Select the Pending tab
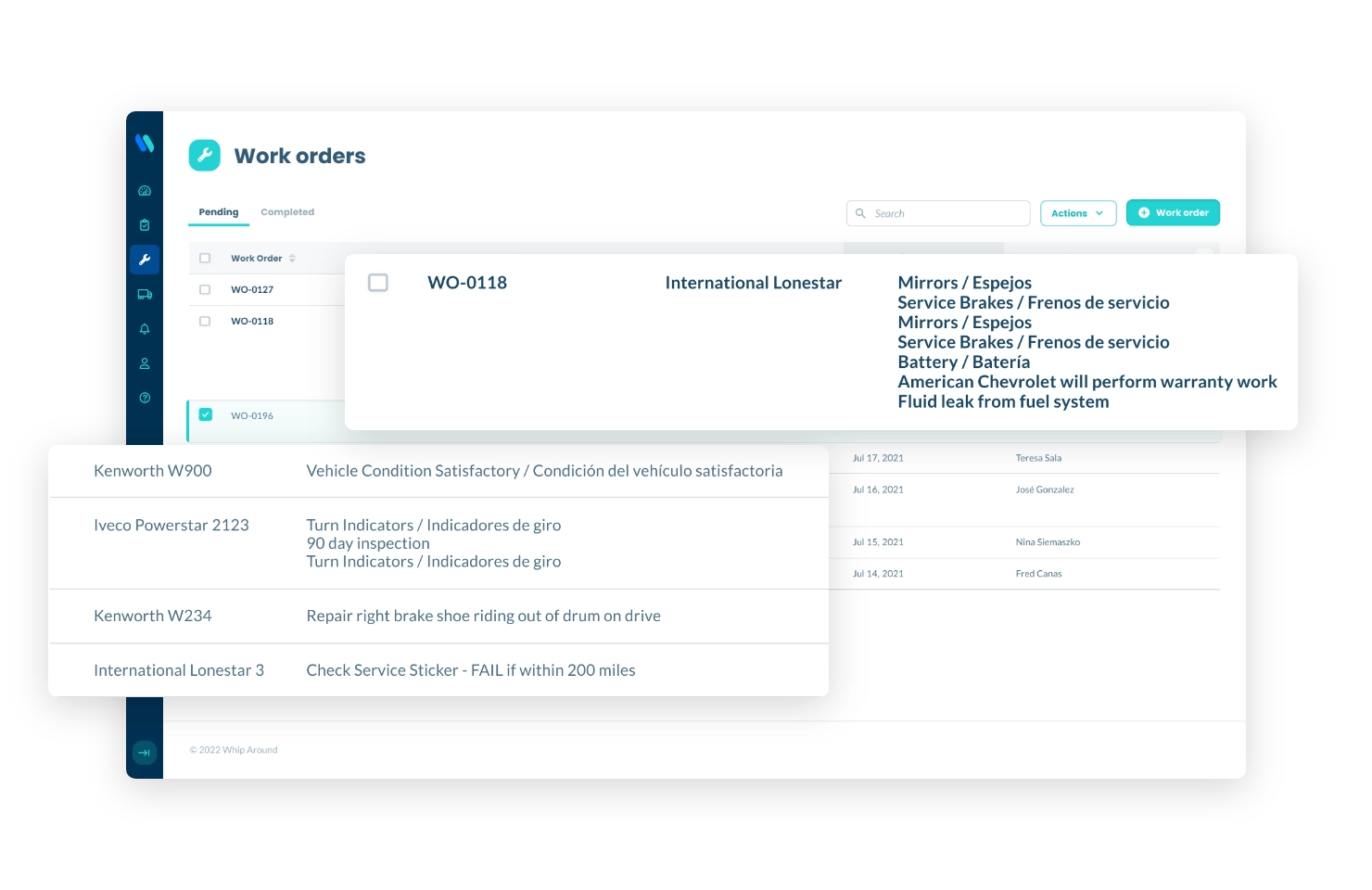Screen dimensions: 1372x890 click(x=219, y=212)
